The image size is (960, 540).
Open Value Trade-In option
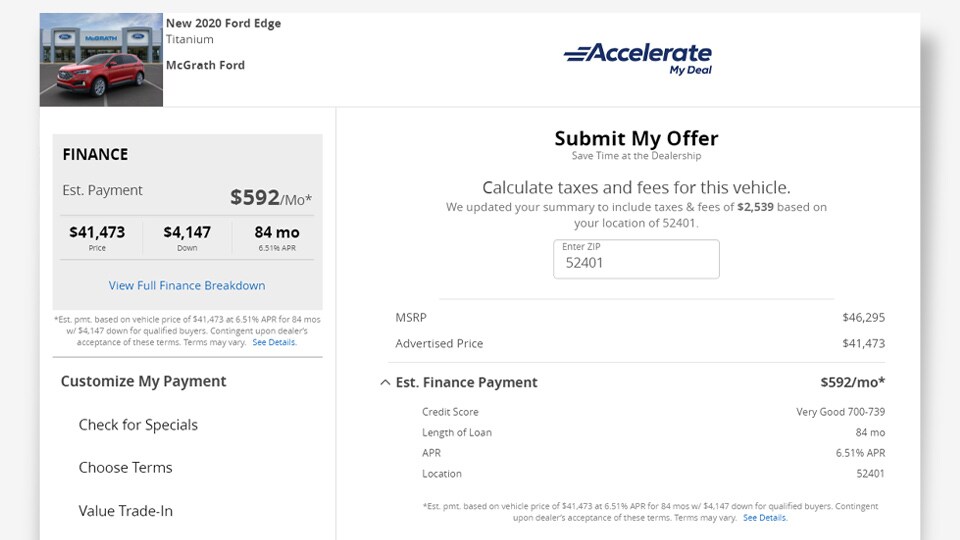pos(126,511)
